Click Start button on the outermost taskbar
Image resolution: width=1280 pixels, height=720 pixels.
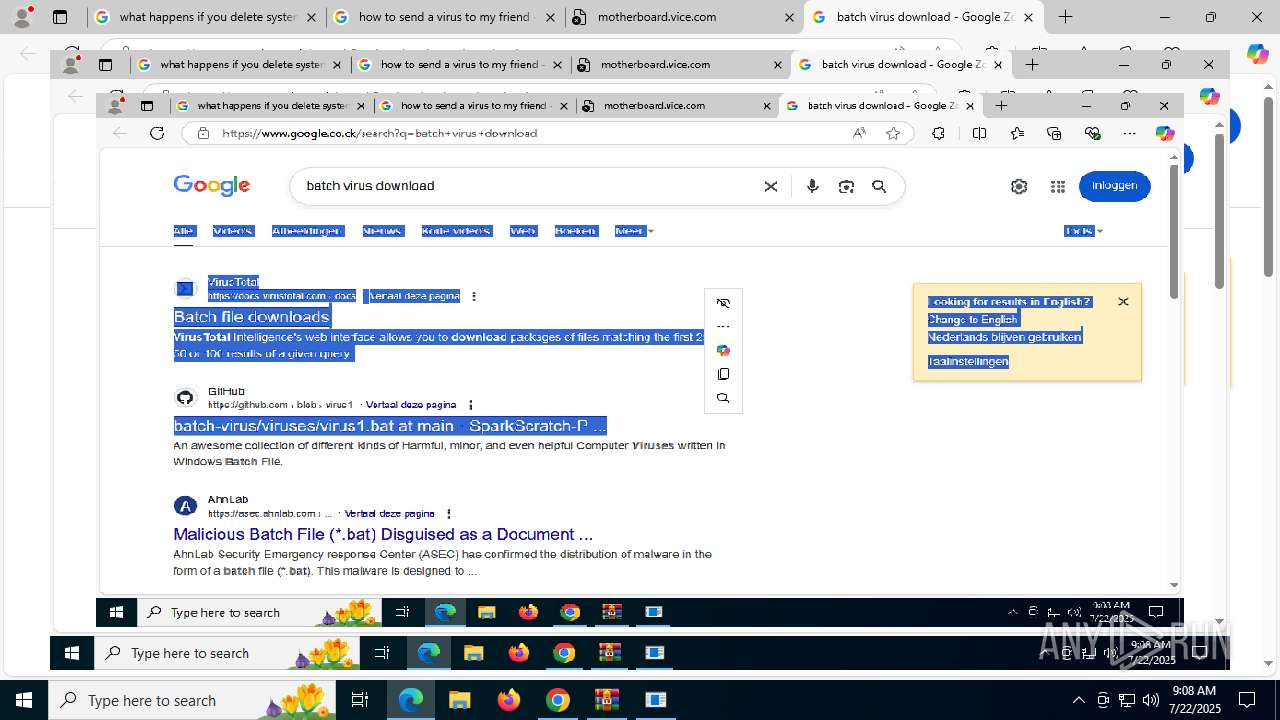[24, 700]
